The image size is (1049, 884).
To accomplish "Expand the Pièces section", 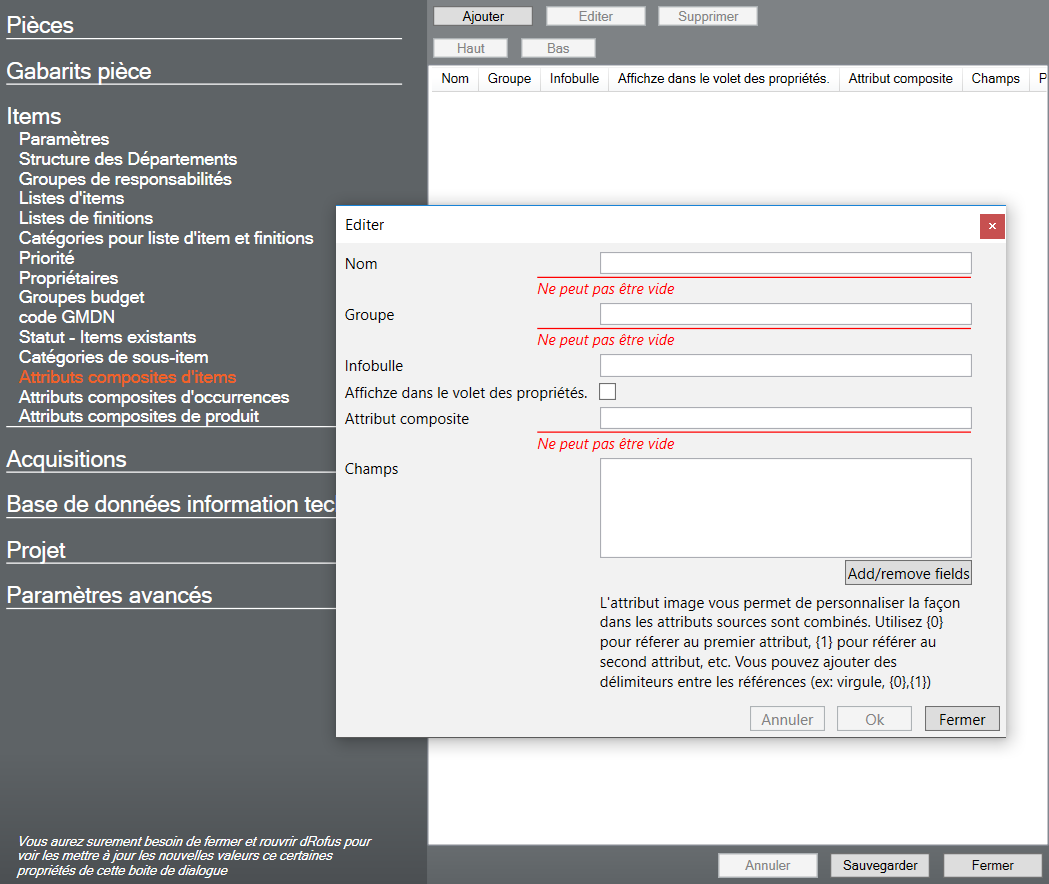I will point(40,26).
